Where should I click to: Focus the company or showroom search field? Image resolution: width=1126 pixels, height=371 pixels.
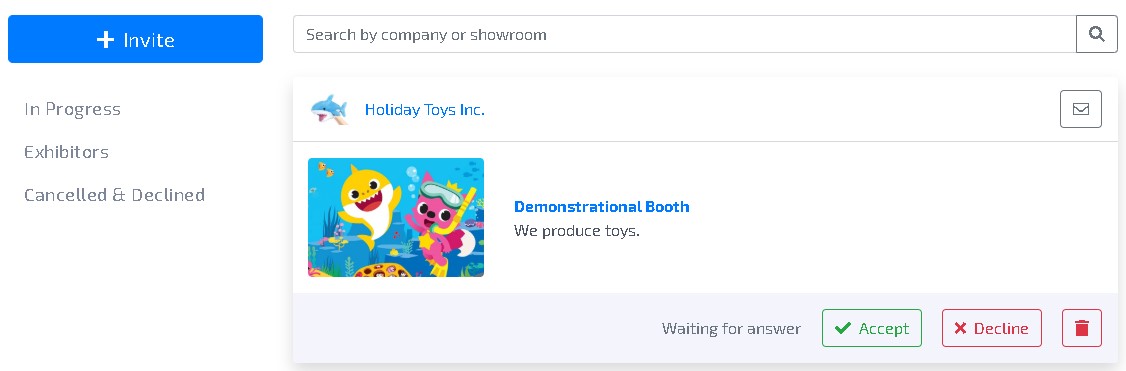point(684,34)
